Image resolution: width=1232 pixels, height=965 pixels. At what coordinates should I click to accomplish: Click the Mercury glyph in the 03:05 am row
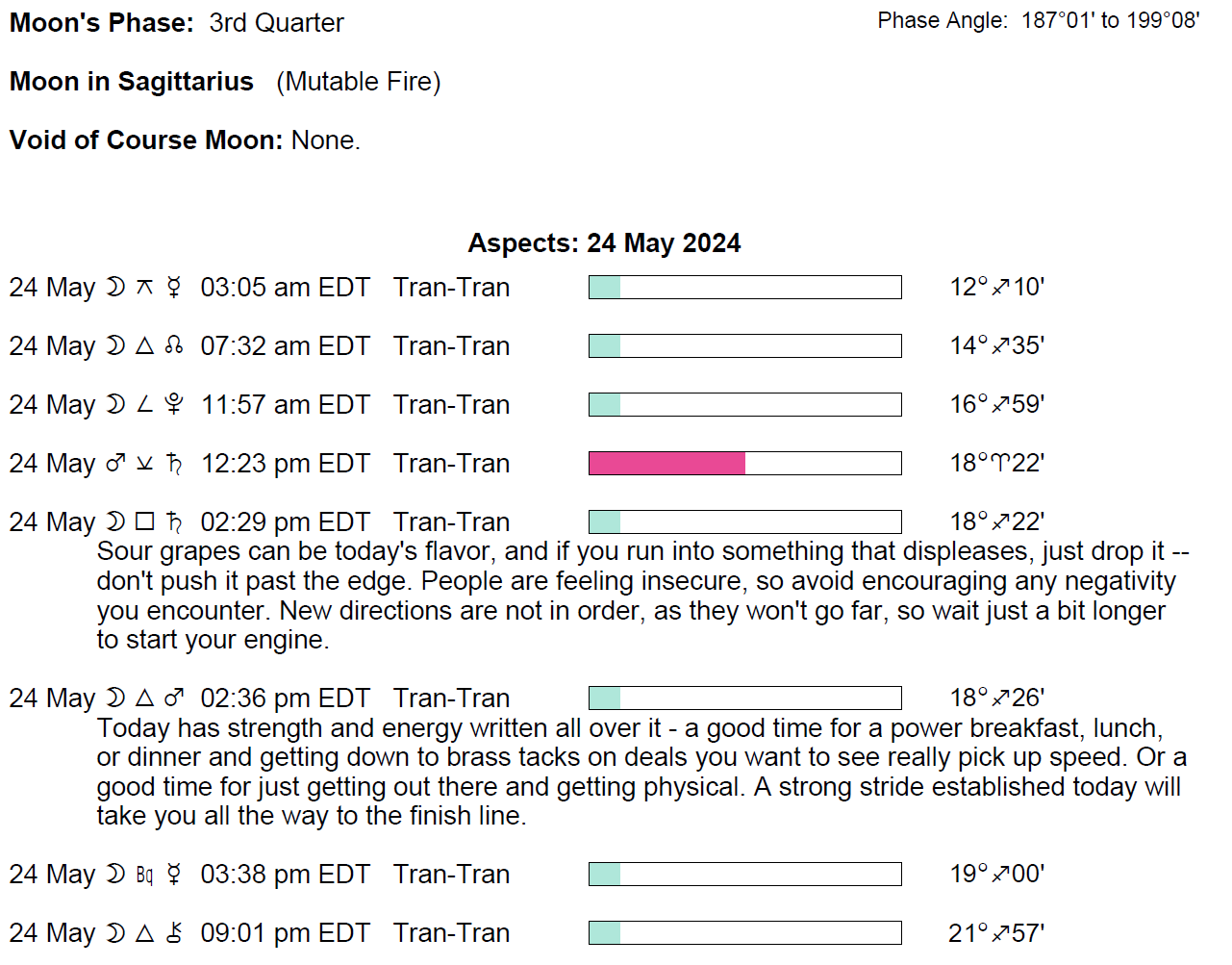(x=174, y=288)
